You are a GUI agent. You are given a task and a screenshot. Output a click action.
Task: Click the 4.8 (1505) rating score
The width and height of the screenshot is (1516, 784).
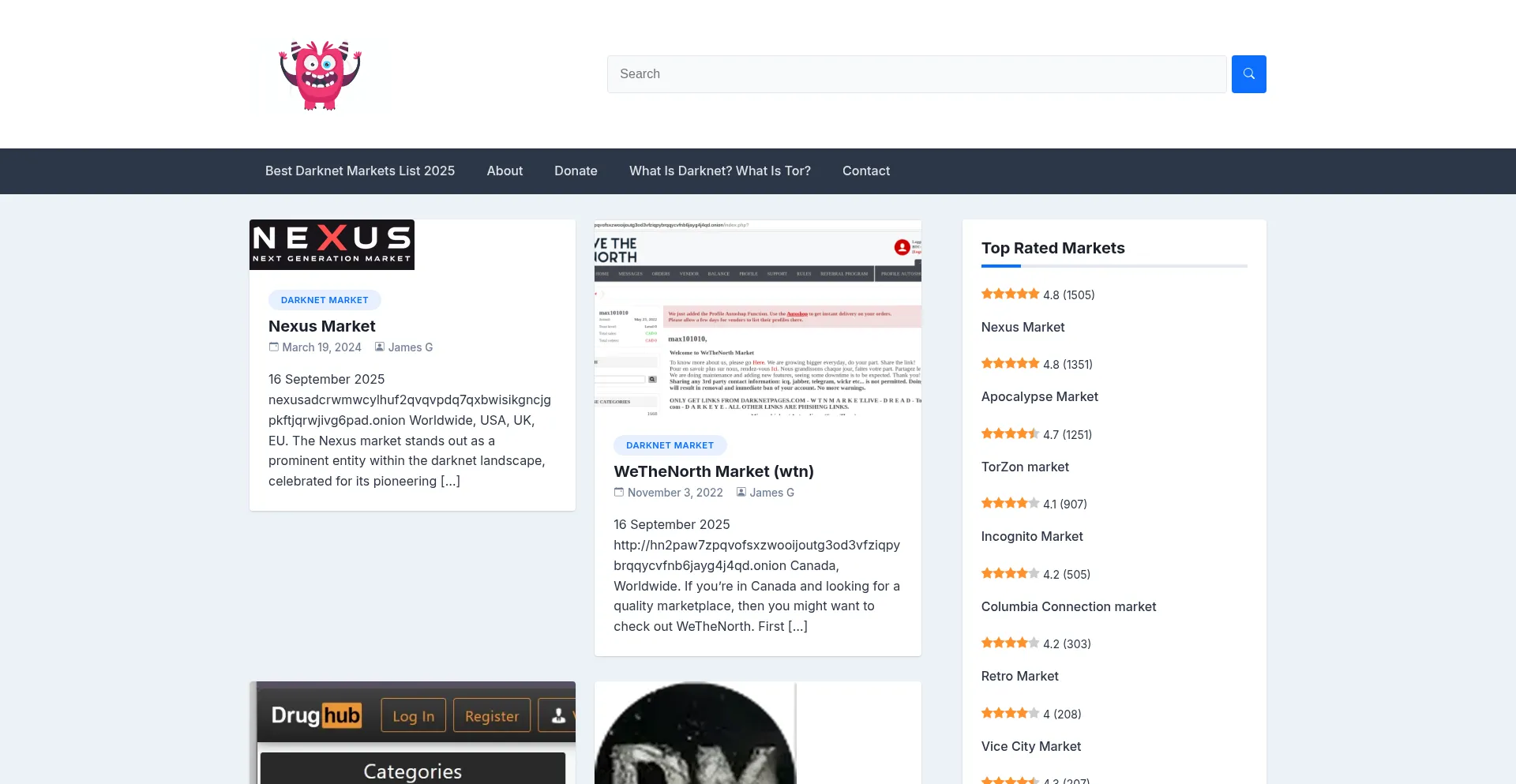(x=1069, y=295)
